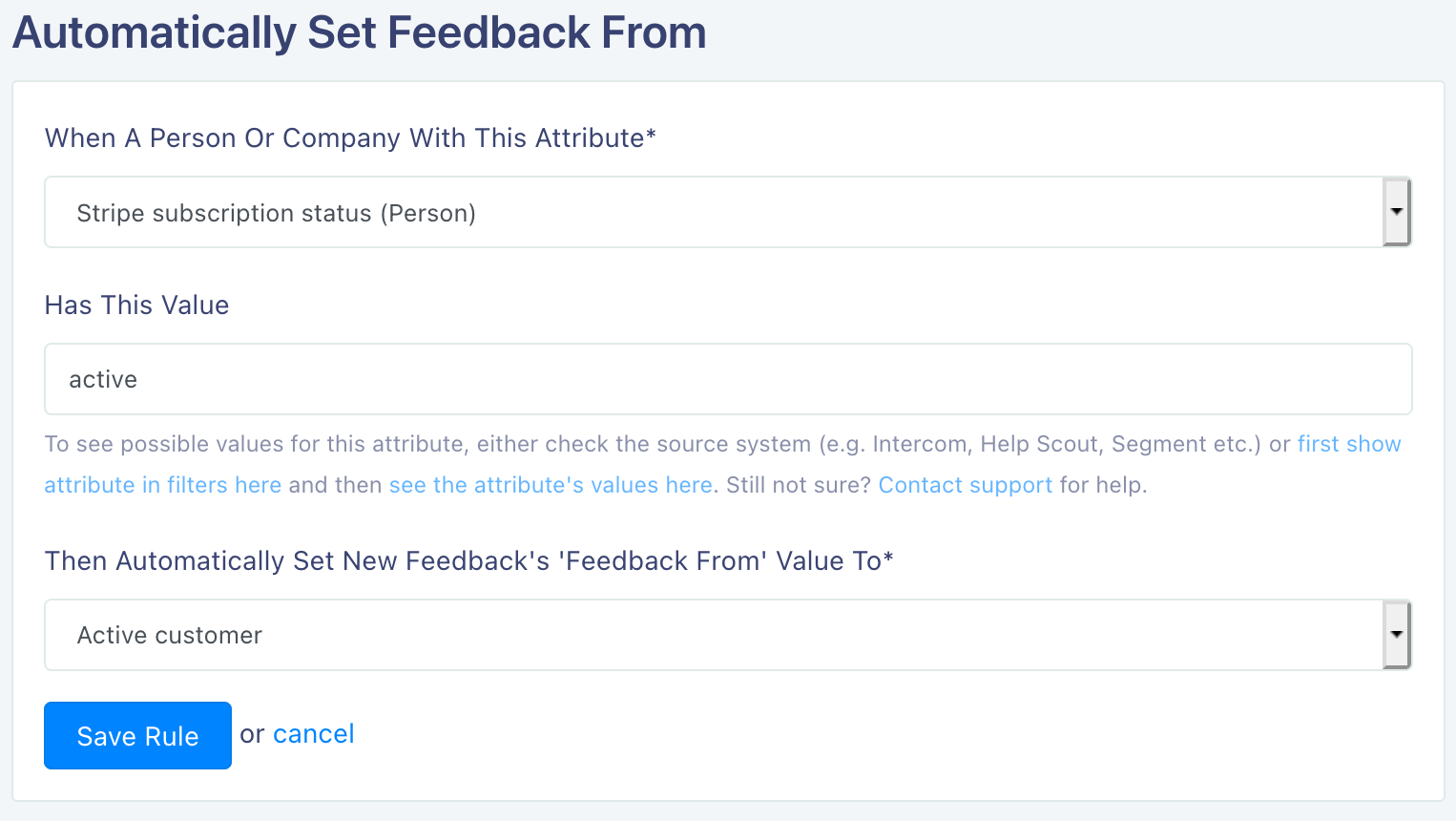This screenshot has height=821, width=1456.
Task: Click the required asterisk after 'With This Attribute'
Action: [x=652, y=136]
